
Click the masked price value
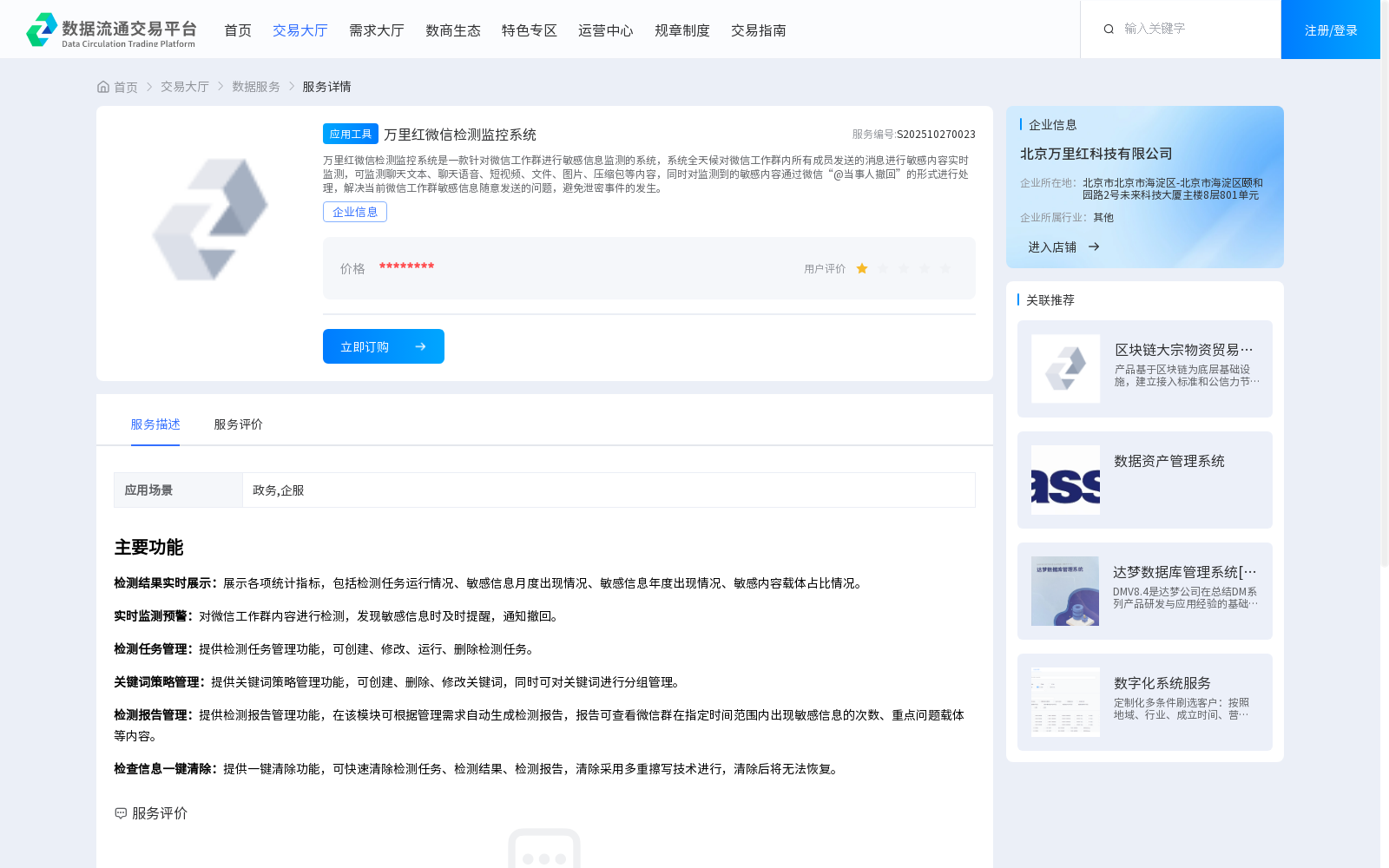coord(406,266)
